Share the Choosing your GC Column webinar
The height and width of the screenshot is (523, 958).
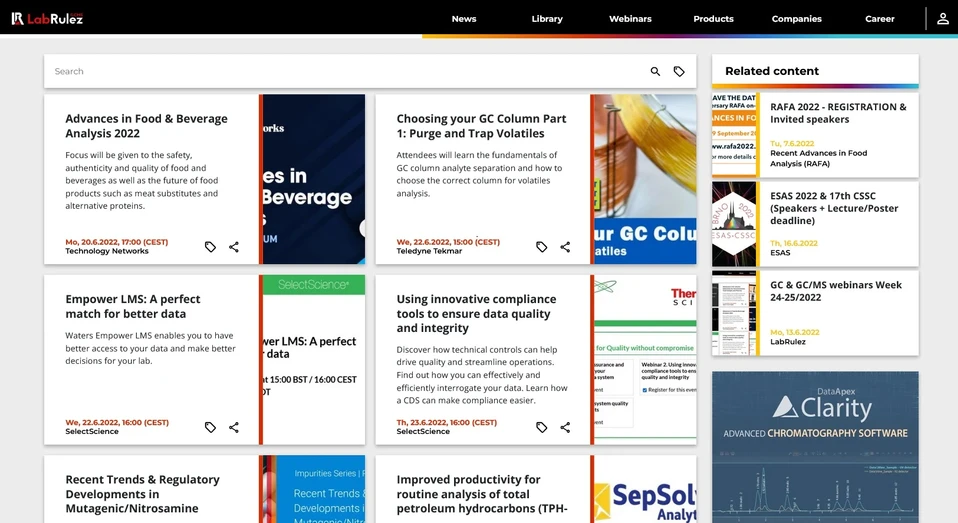tap(565, 247)
